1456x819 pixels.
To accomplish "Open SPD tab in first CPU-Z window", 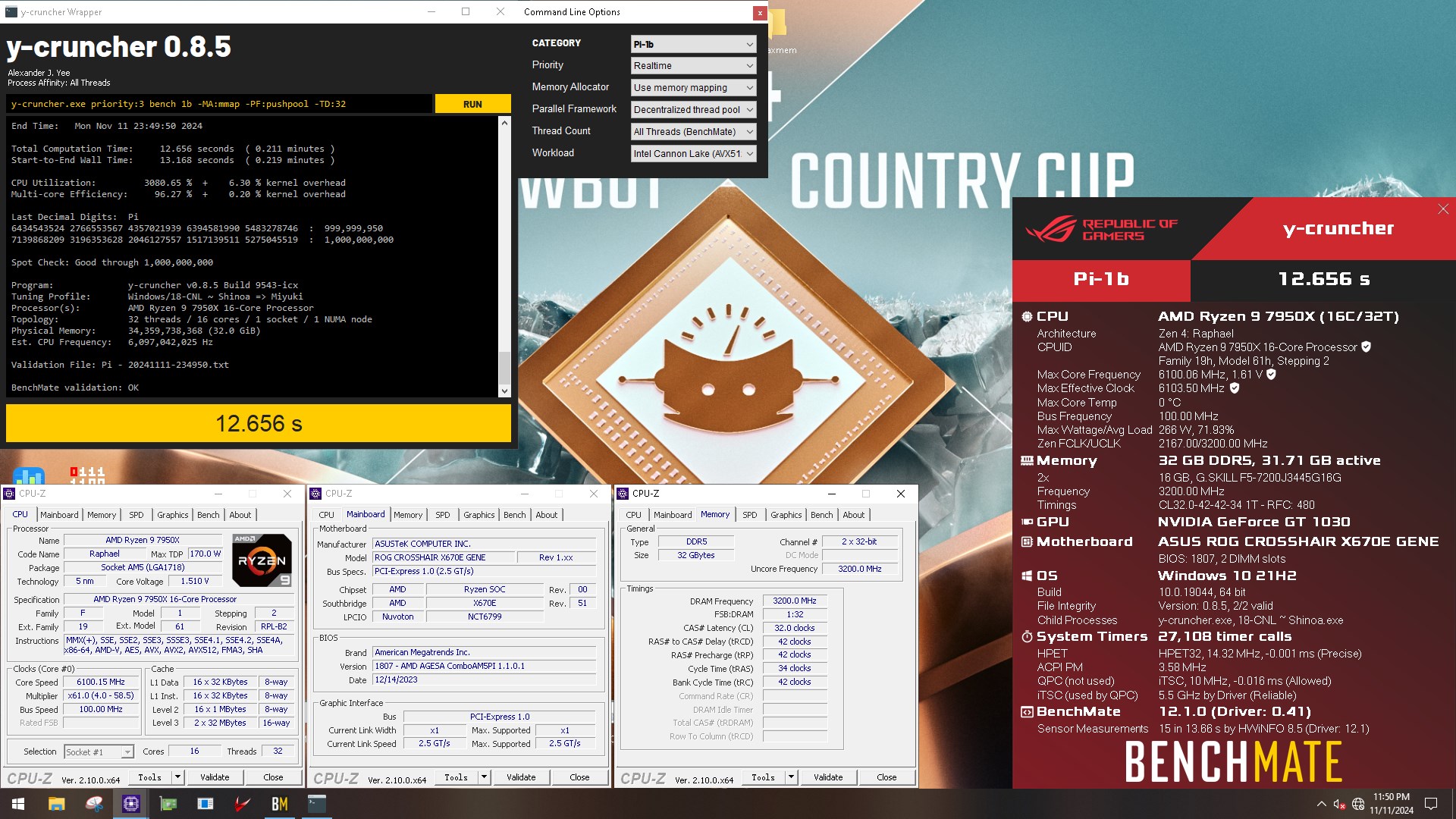I will [x=136, y=515].
